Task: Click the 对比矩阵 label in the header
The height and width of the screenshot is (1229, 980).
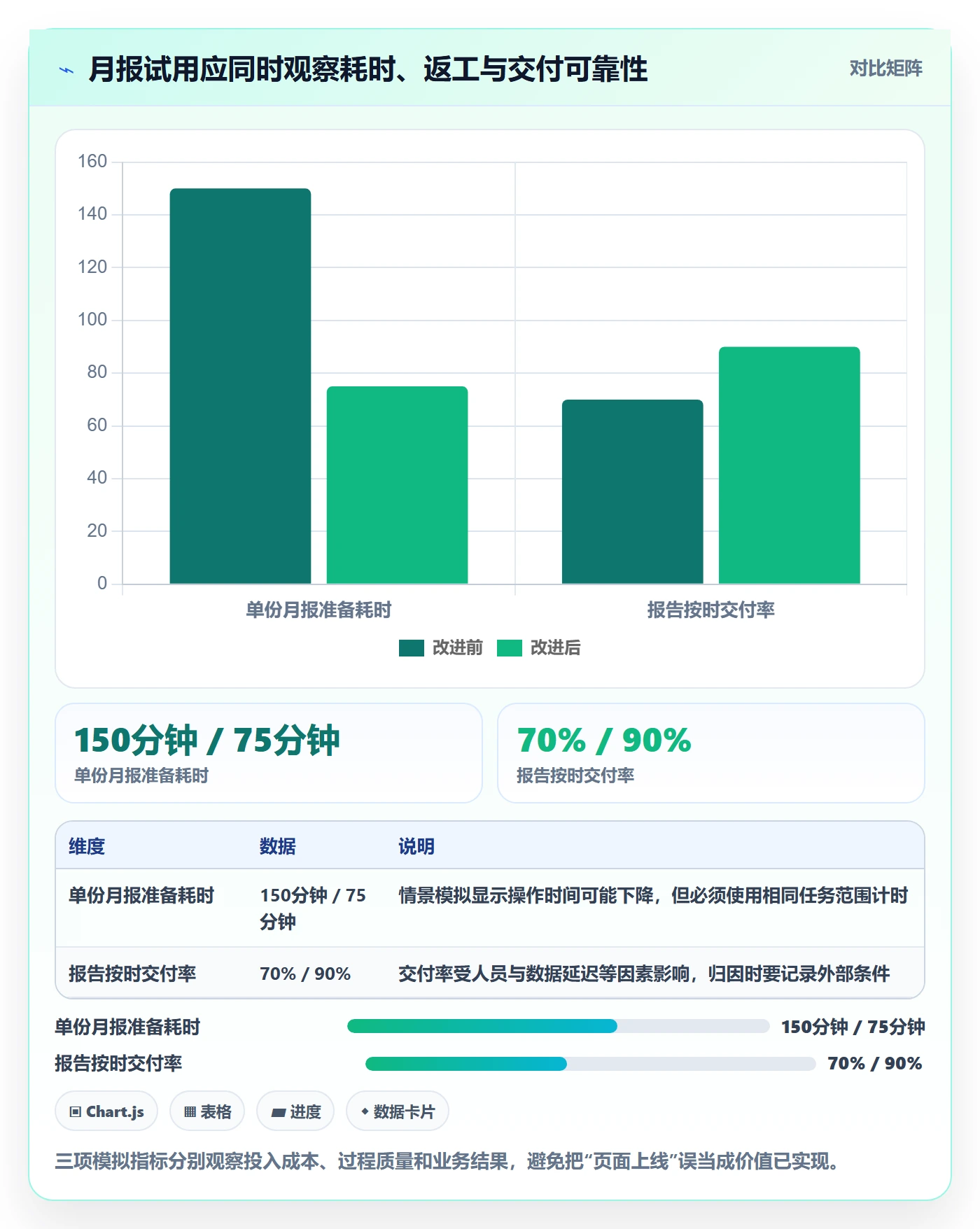Action: [x=885, y=69]
